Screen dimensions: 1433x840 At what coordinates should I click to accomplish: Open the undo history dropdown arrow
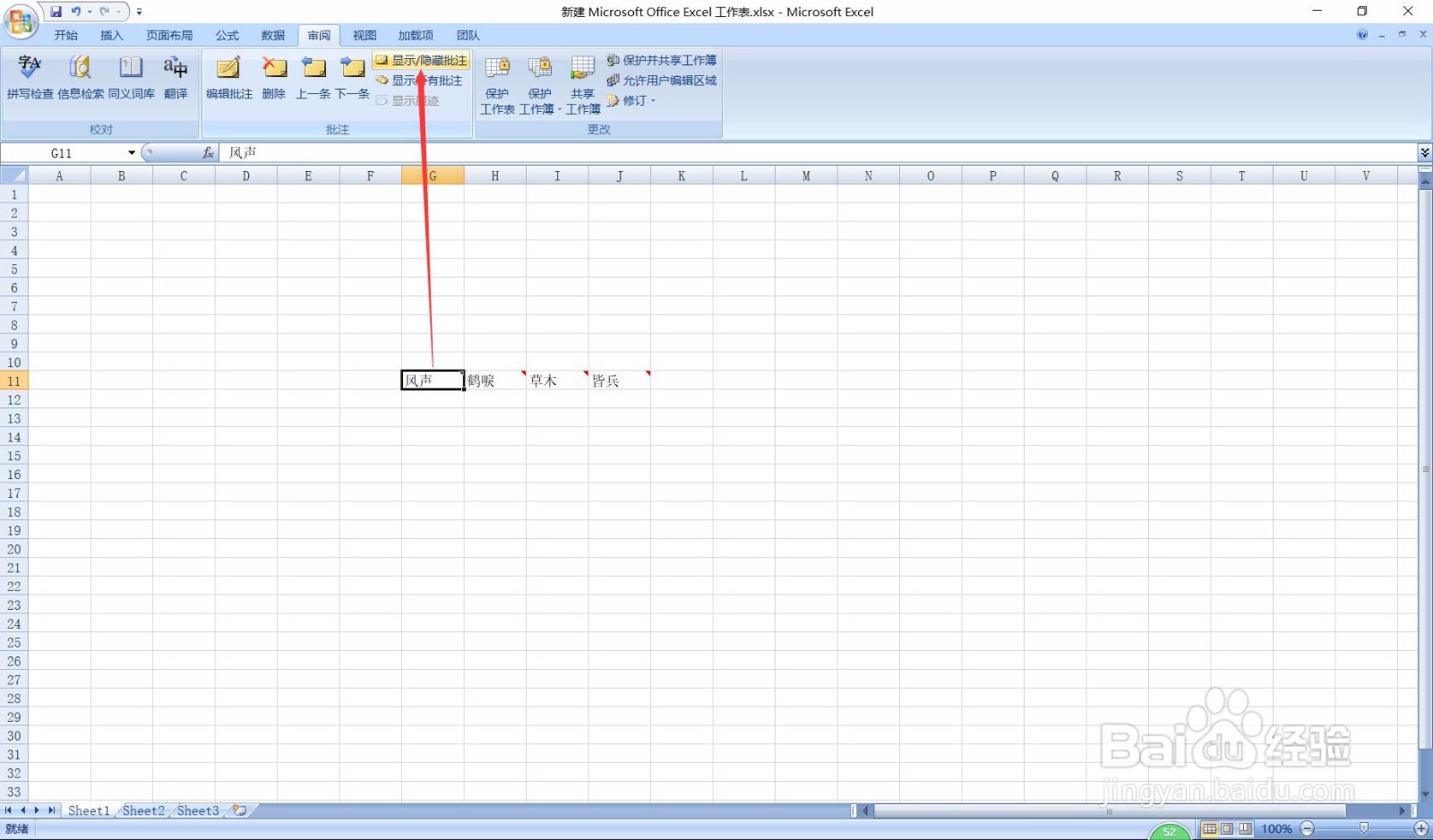click(x=90, y=12)
